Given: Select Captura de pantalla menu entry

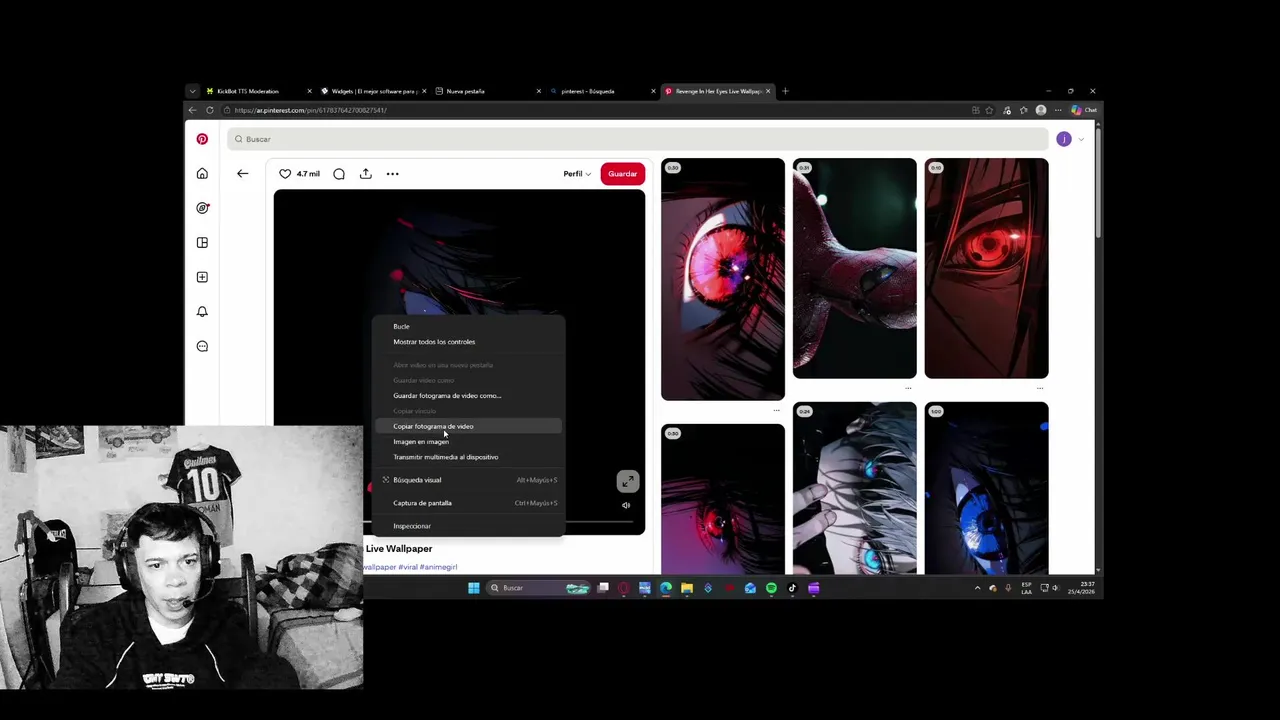Looking at the screenshot, I should (468, 503).
